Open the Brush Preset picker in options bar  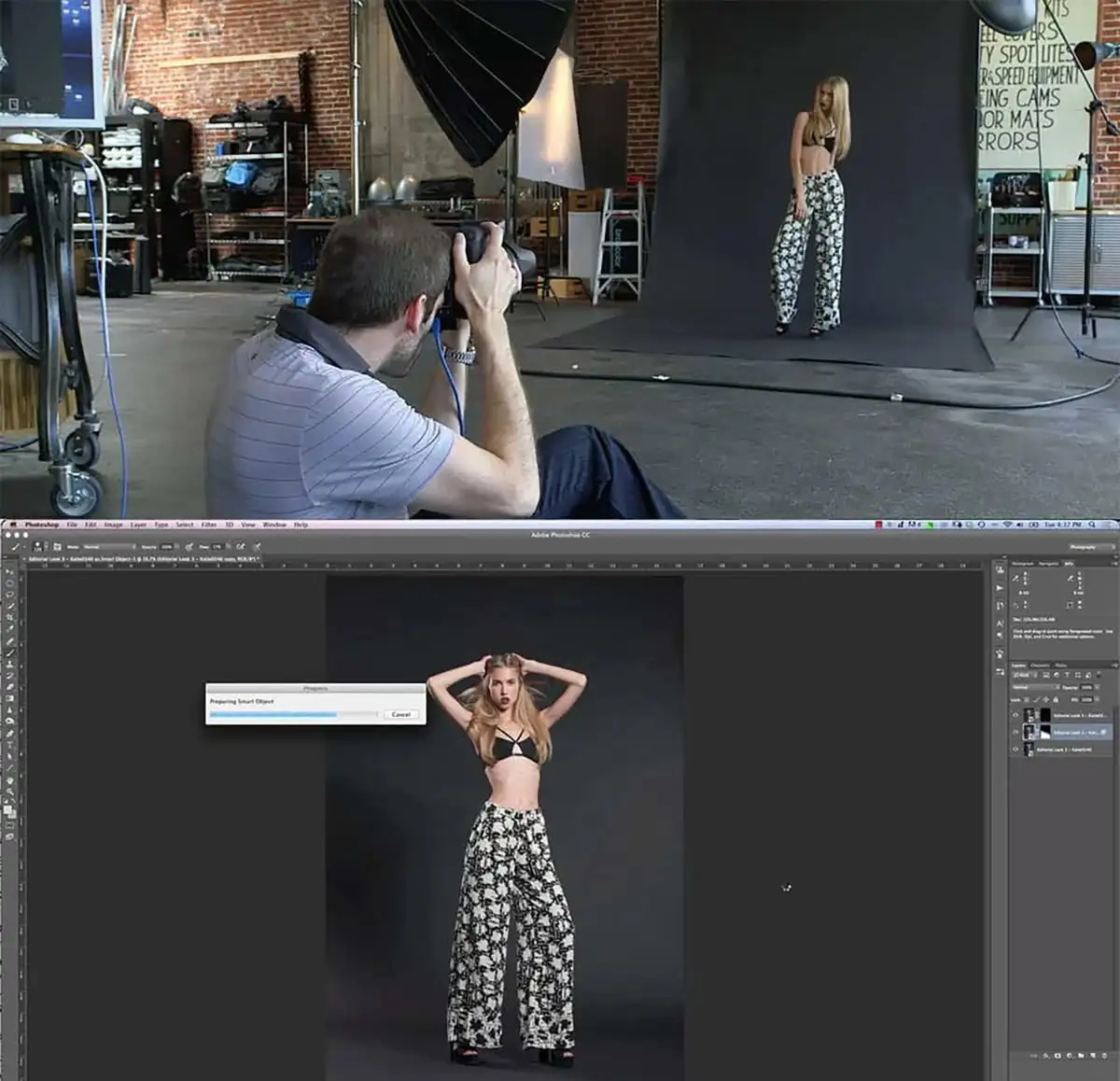[41, 546]
